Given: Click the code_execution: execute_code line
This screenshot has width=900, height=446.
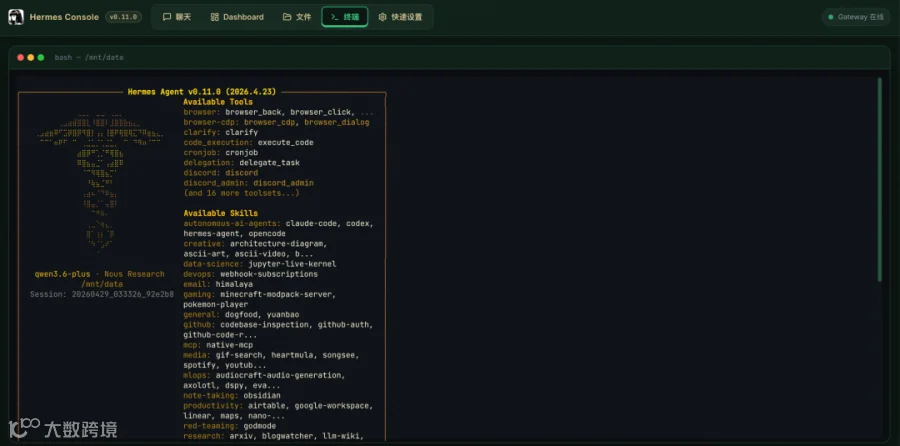Looking at the screenshot, I should tap(249, 142).
